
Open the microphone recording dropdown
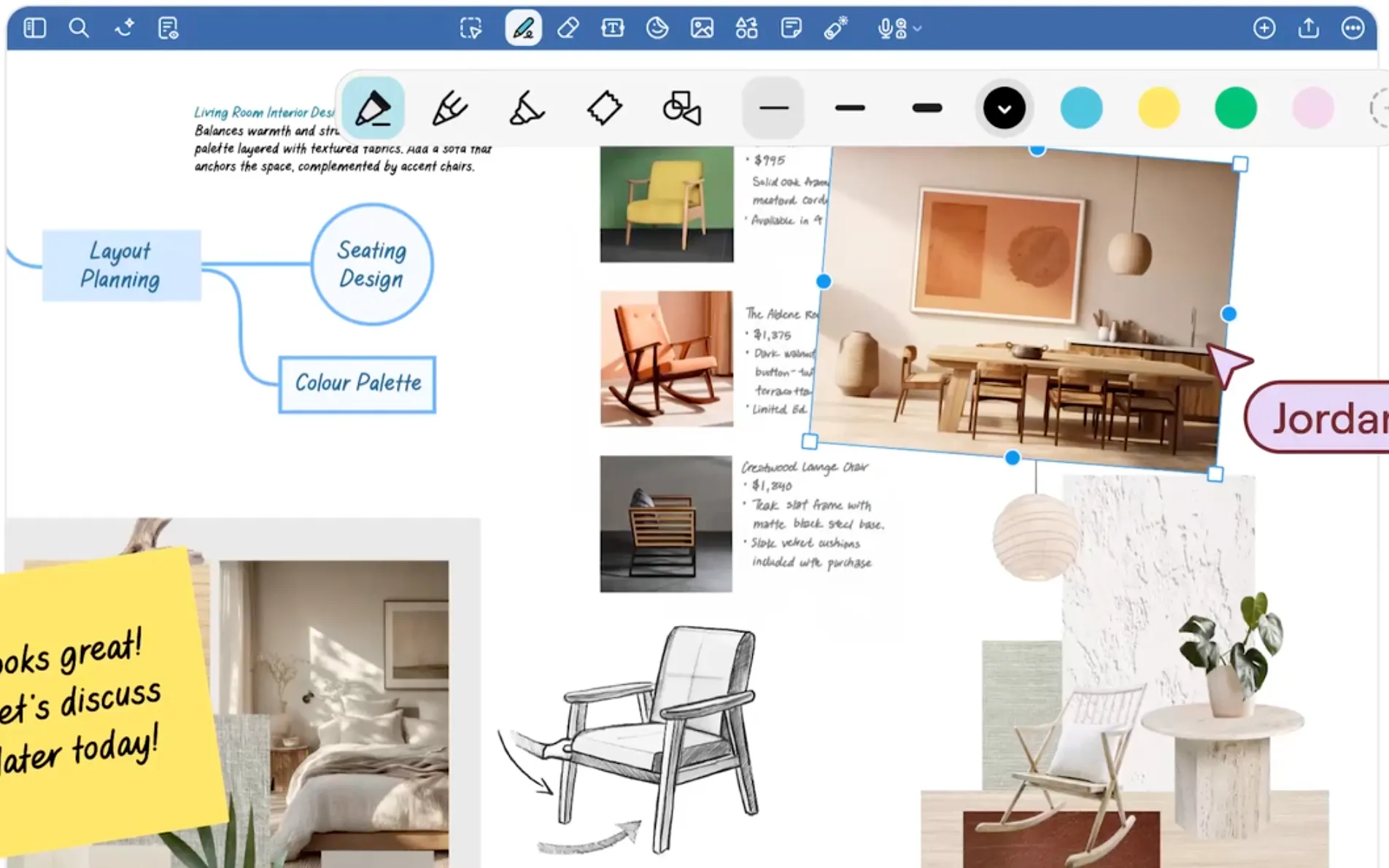pos(899,28)
